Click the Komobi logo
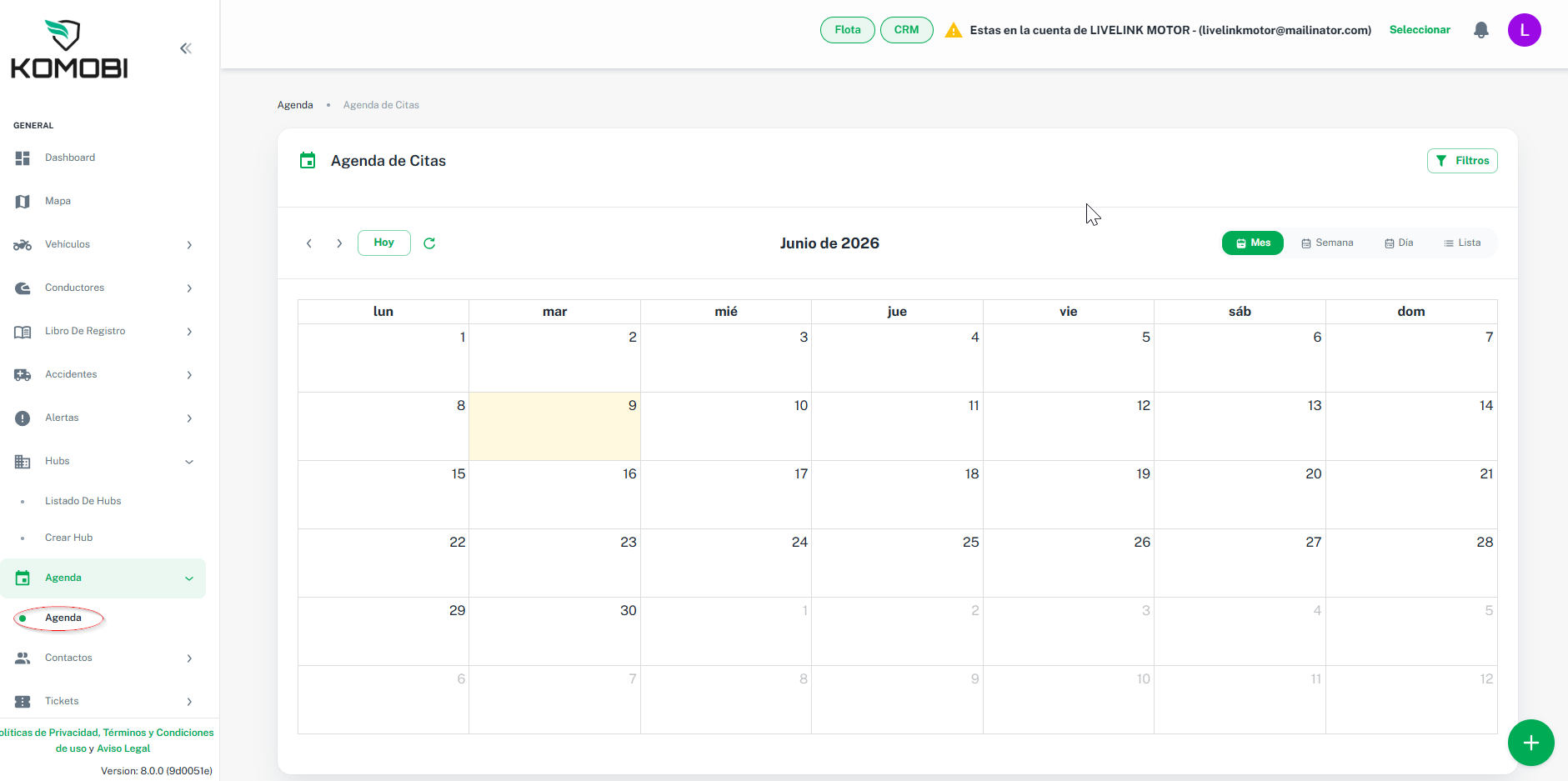Image resolution: width=1568 pixels, height=781 pixels. pos(69,49)
